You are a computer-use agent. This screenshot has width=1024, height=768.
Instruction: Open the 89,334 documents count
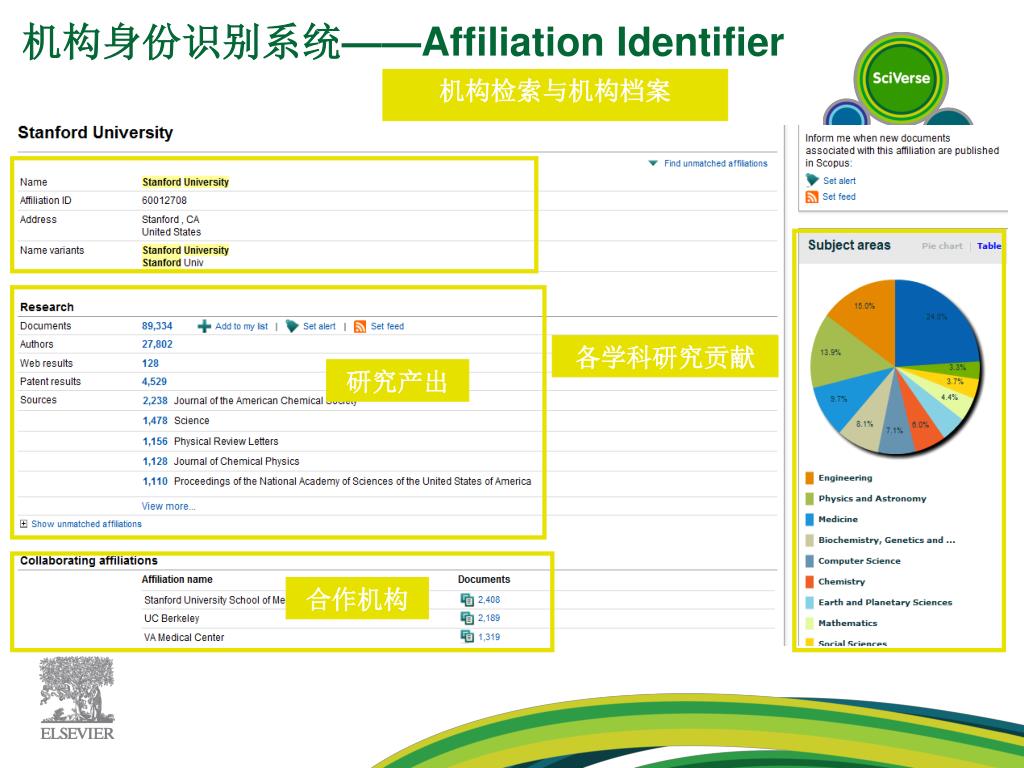[x=157, y=326]
